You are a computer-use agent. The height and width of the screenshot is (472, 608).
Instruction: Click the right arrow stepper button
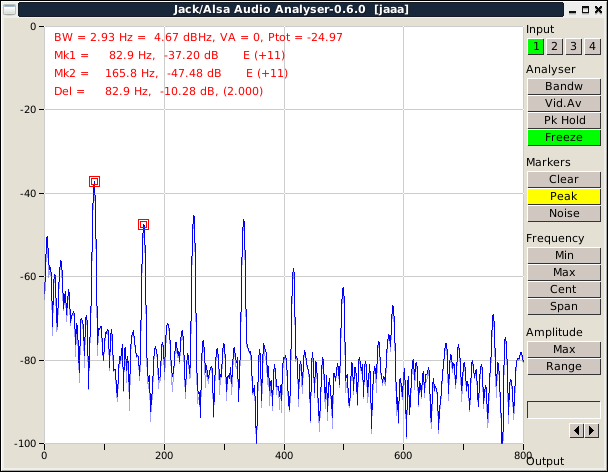tap(590, 430)
